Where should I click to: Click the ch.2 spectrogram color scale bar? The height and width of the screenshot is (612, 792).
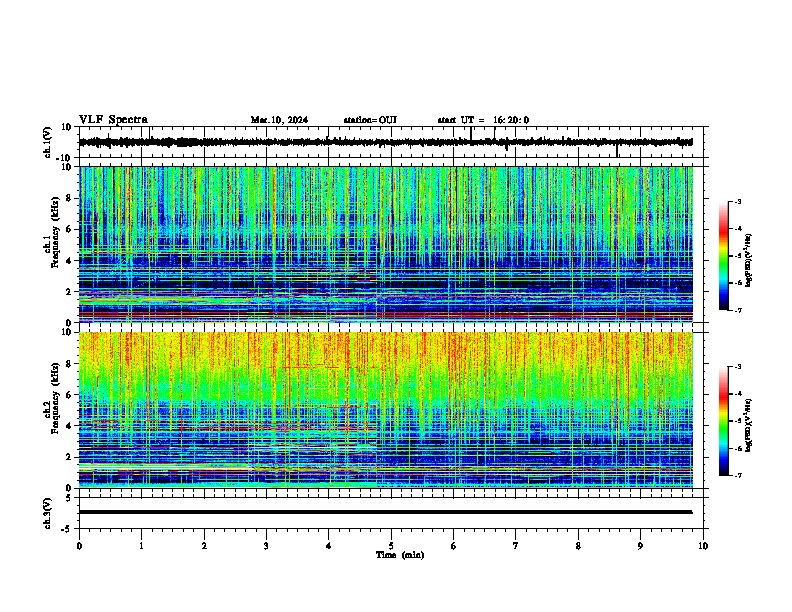click(x=724, y=421)
